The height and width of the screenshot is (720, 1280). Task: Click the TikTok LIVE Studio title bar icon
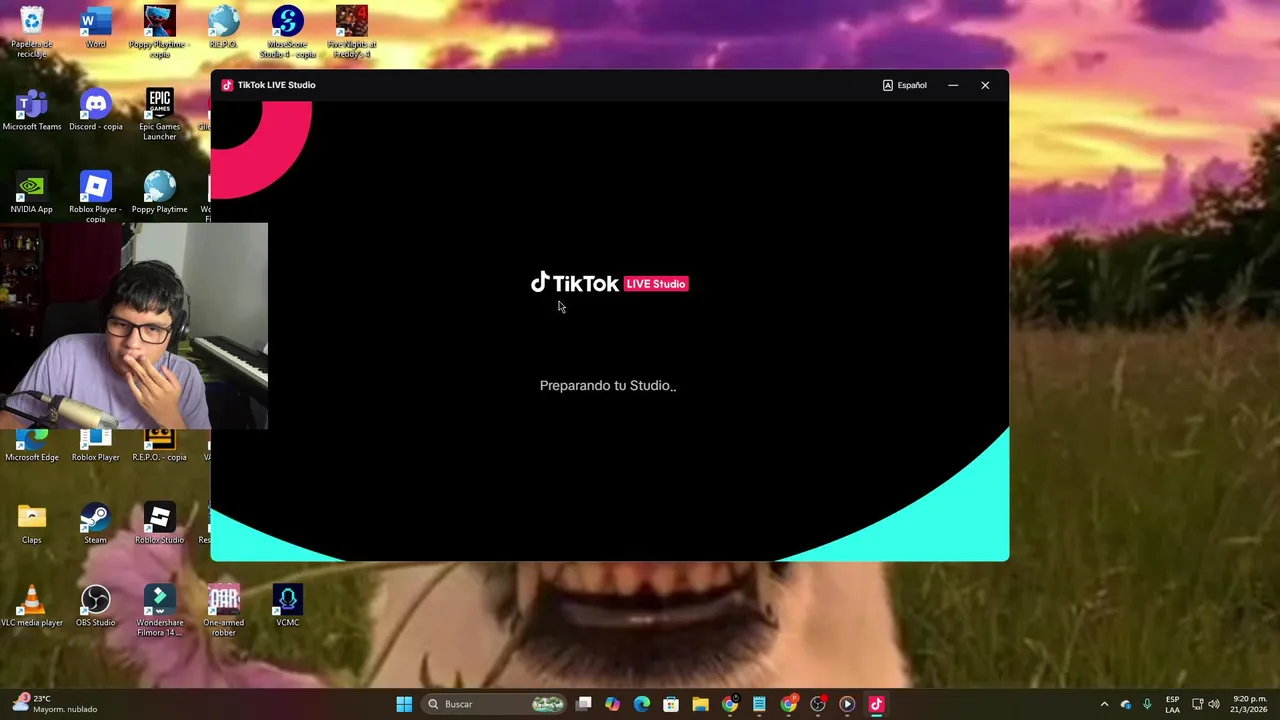227,85
